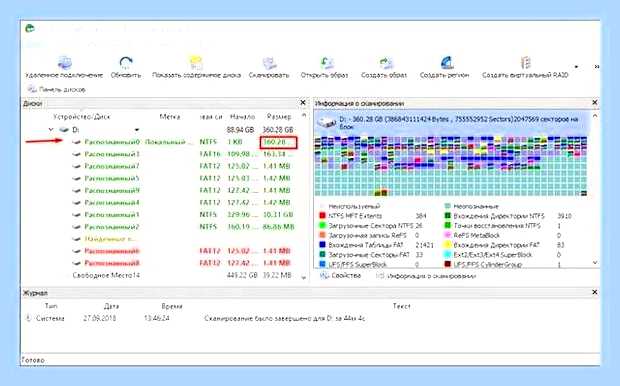Viewport: 620px width, 386px height.
Task: Open Удаленное подключение toolbar icon
Action: tap(64, 63)
